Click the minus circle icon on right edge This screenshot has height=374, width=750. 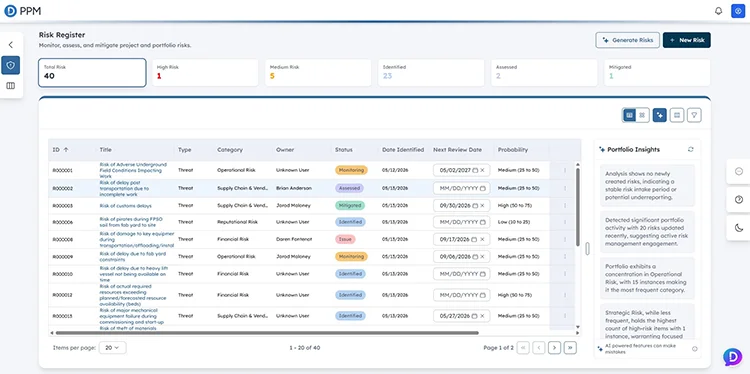click(x=739, y=171)
